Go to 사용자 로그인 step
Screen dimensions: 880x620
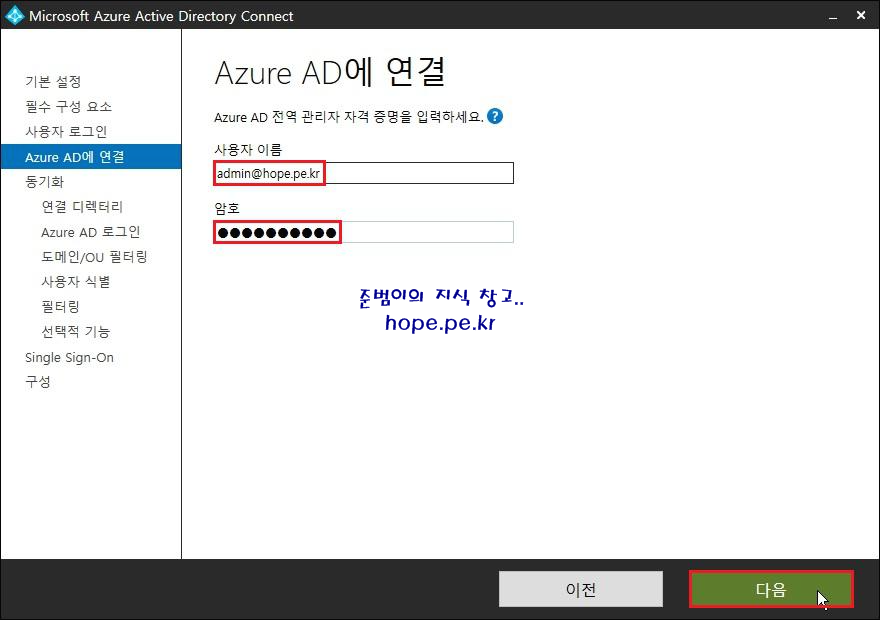[66, 132]
